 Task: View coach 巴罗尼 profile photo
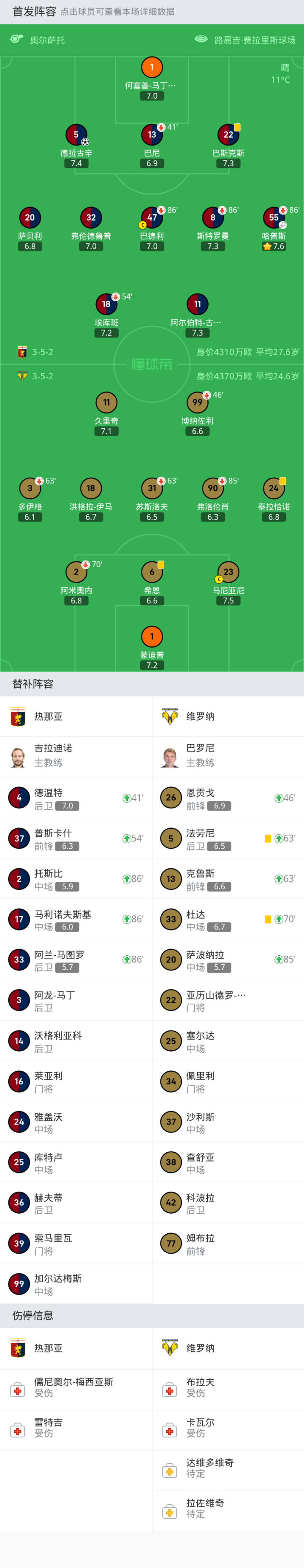pos(171,757)
